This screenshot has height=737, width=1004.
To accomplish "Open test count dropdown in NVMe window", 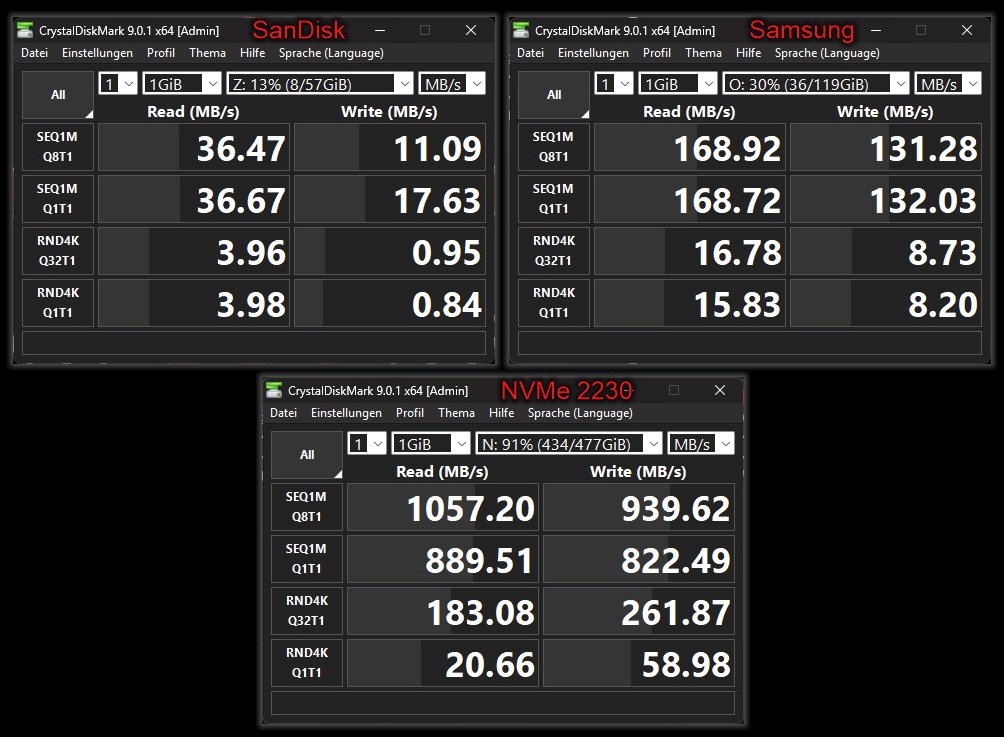I will coord(367,443).
